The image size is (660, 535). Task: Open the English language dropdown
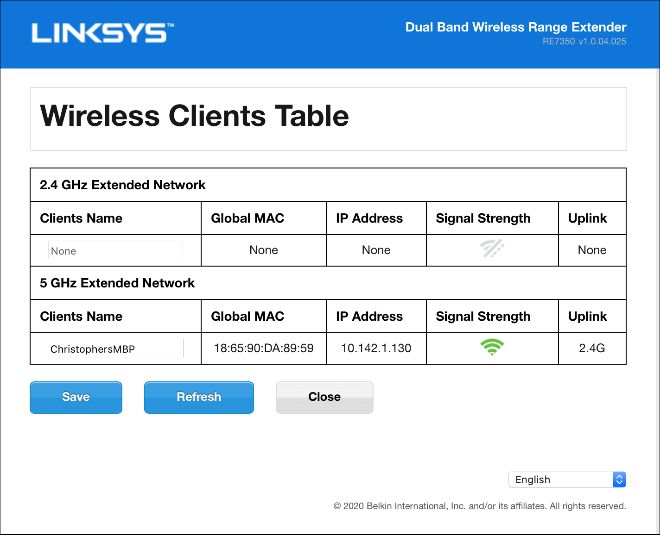coord(567,479)
